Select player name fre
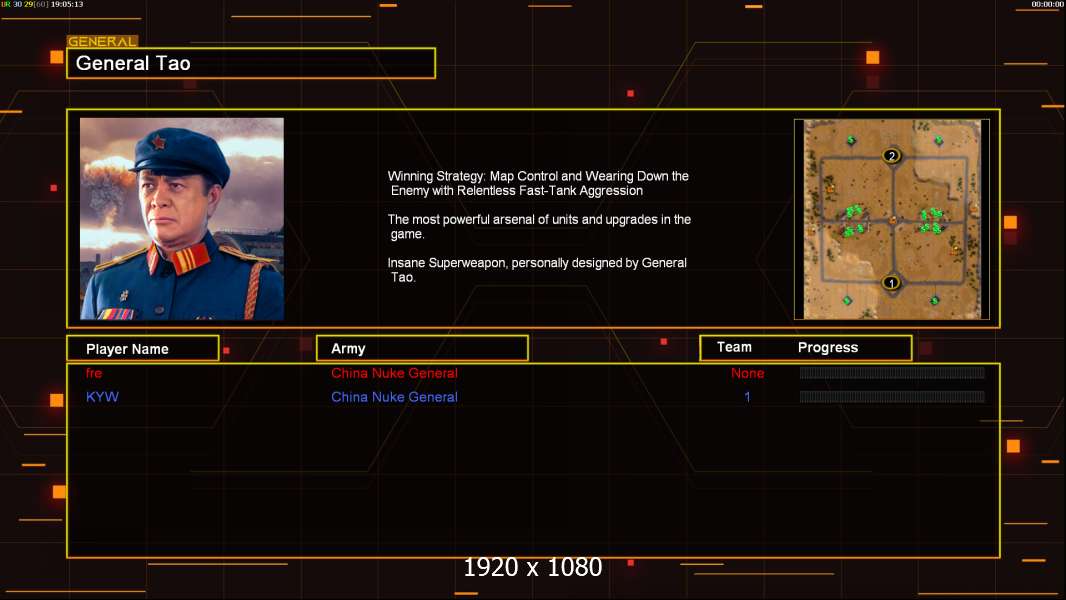Viewport: 1066px width, 600px height. (x=94, y=373)
